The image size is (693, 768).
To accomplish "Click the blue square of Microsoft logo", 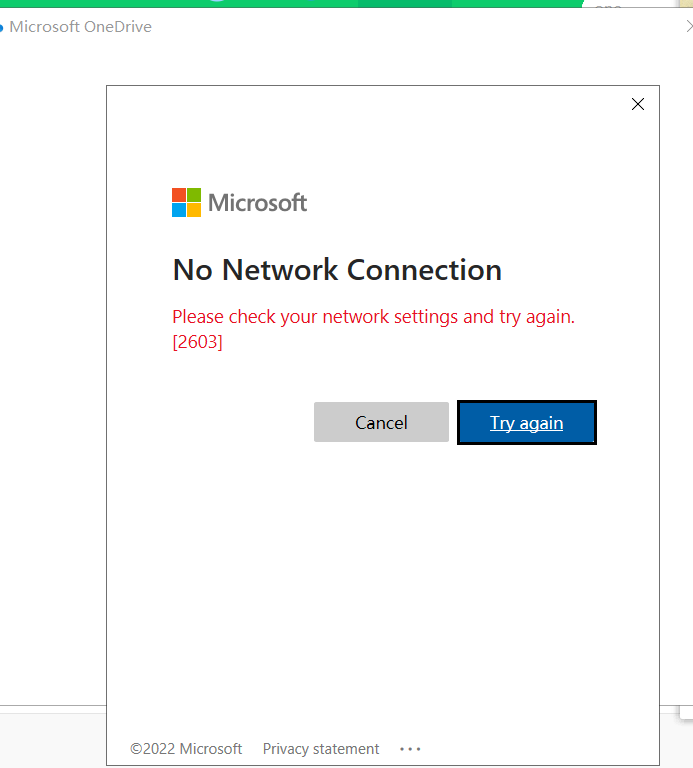I will (x=179, y=210).
